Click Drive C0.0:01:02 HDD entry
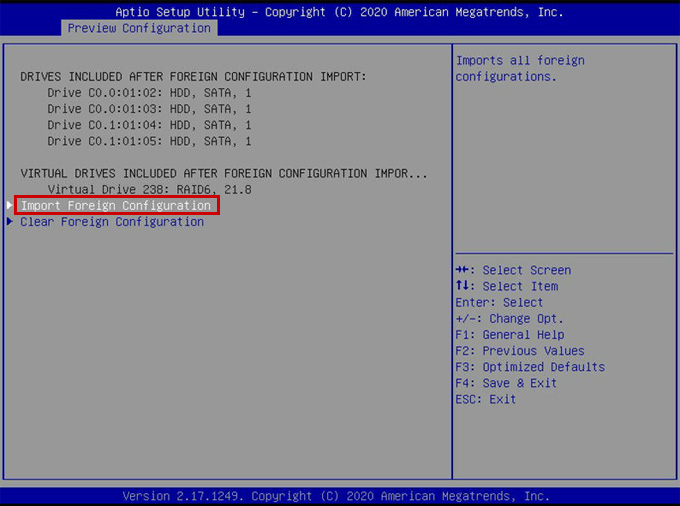The height and width of the screenshot is (506, 680). [149, 93]
